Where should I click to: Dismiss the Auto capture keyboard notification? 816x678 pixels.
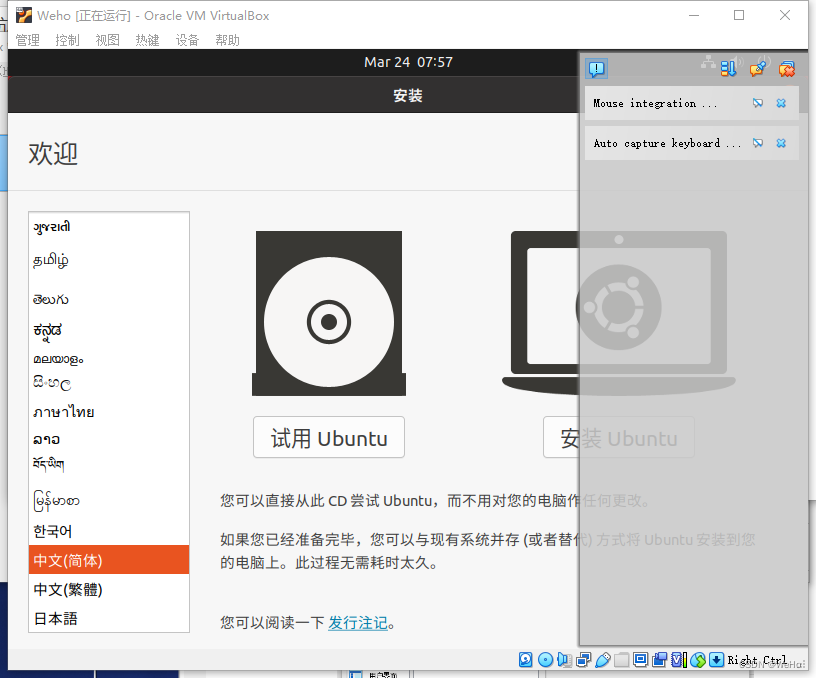tap(781, 143)
